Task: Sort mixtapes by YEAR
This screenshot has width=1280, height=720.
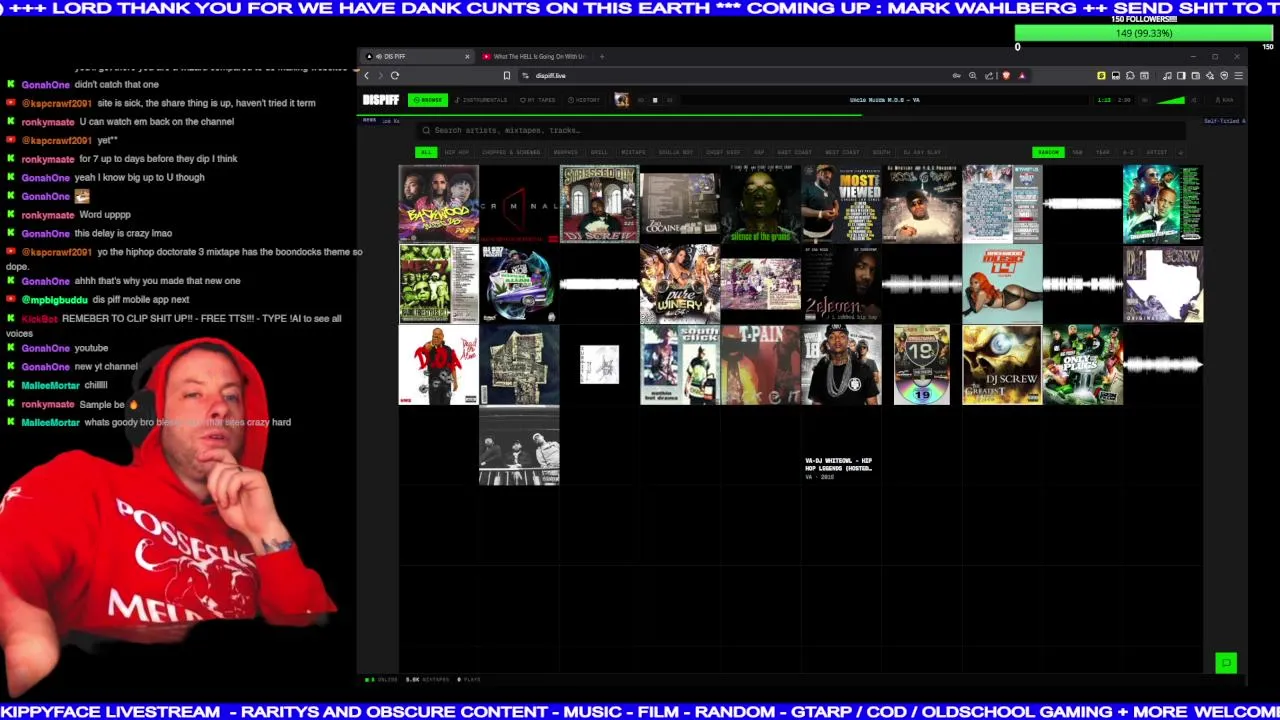Action: (x=1102, y=152)
